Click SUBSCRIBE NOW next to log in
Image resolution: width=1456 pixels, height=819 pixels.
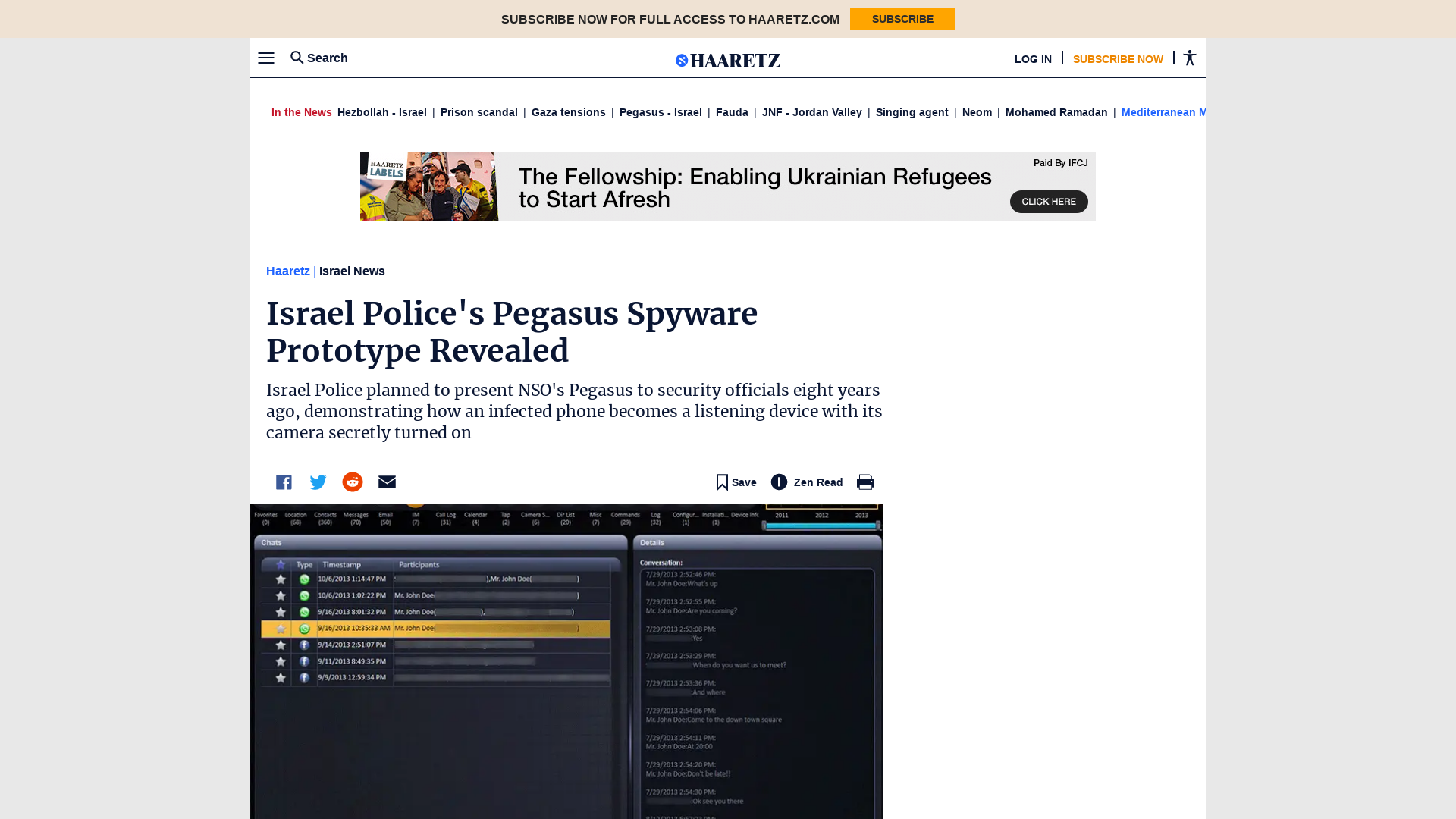point(1118,58)
